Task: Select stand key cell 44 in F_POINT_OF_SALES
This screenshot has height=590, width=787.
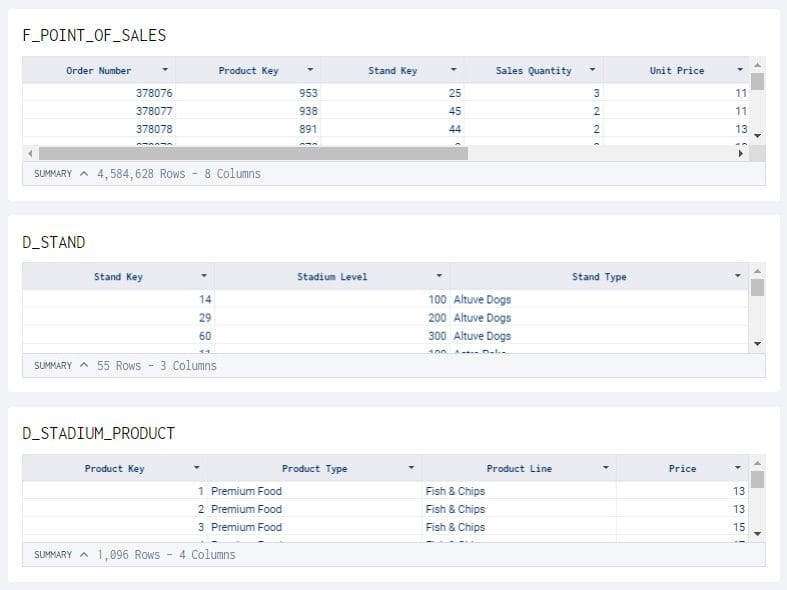Action: pos(392,129)
